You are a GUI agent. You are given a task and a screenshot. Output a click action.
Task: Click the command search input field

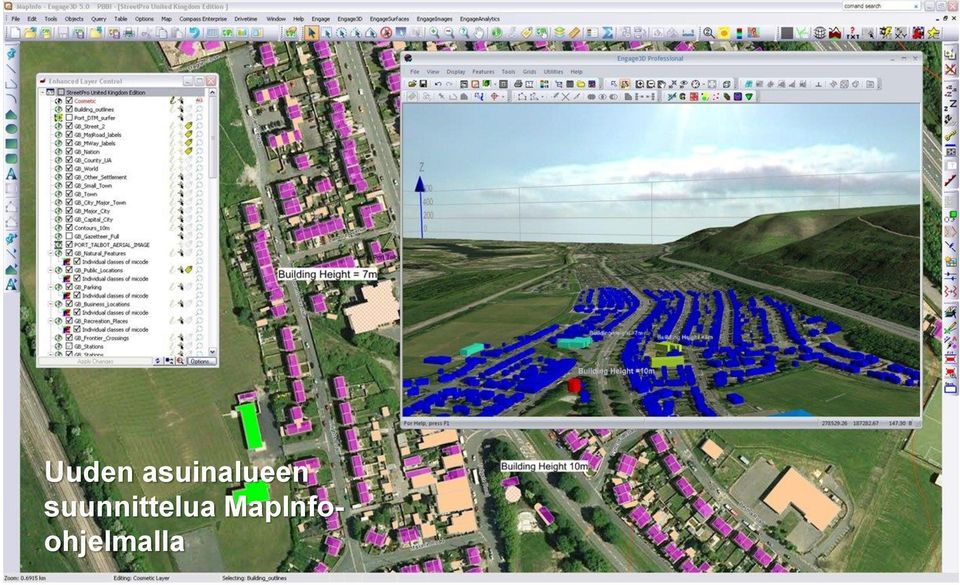click(x=882, y=6)
